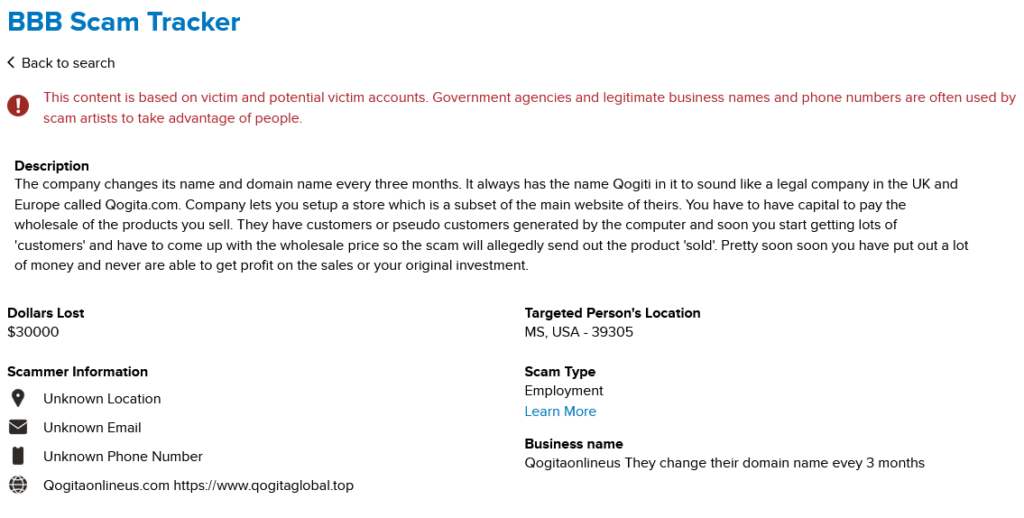Open the Learn More link

[560, 411]
